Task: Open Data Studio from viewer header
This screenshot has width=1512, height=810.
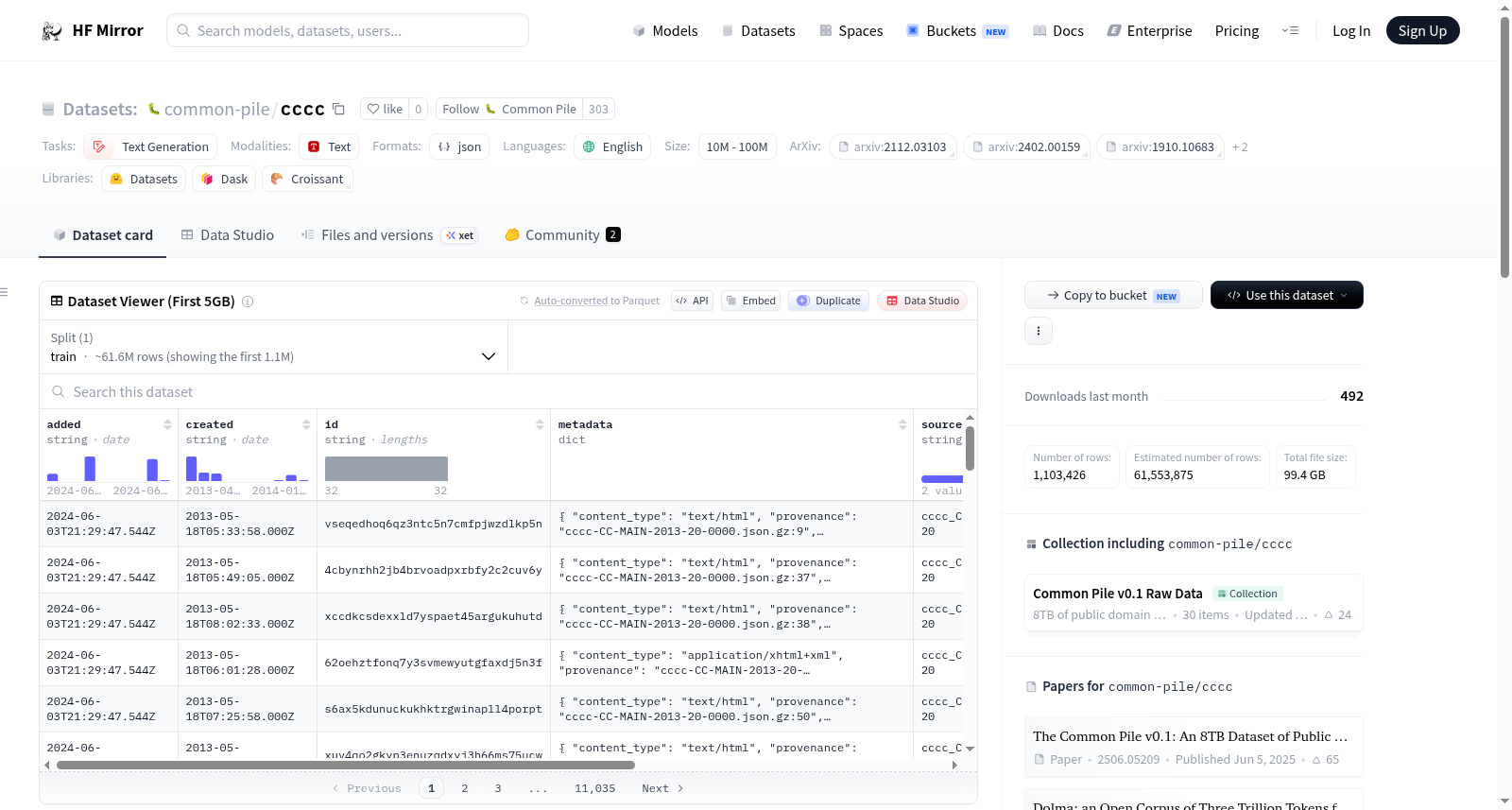Action: tap(922, 301)
